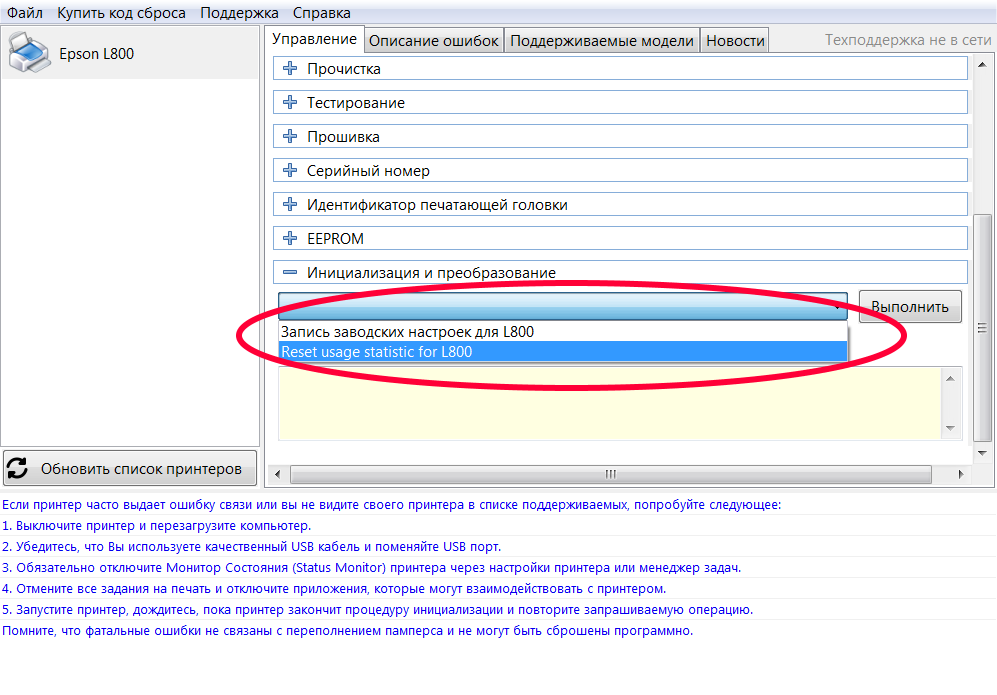Viewport: 997px width, 695px height.
Task: Select the Epson L800 printer icon
Action: pos(29,53)
